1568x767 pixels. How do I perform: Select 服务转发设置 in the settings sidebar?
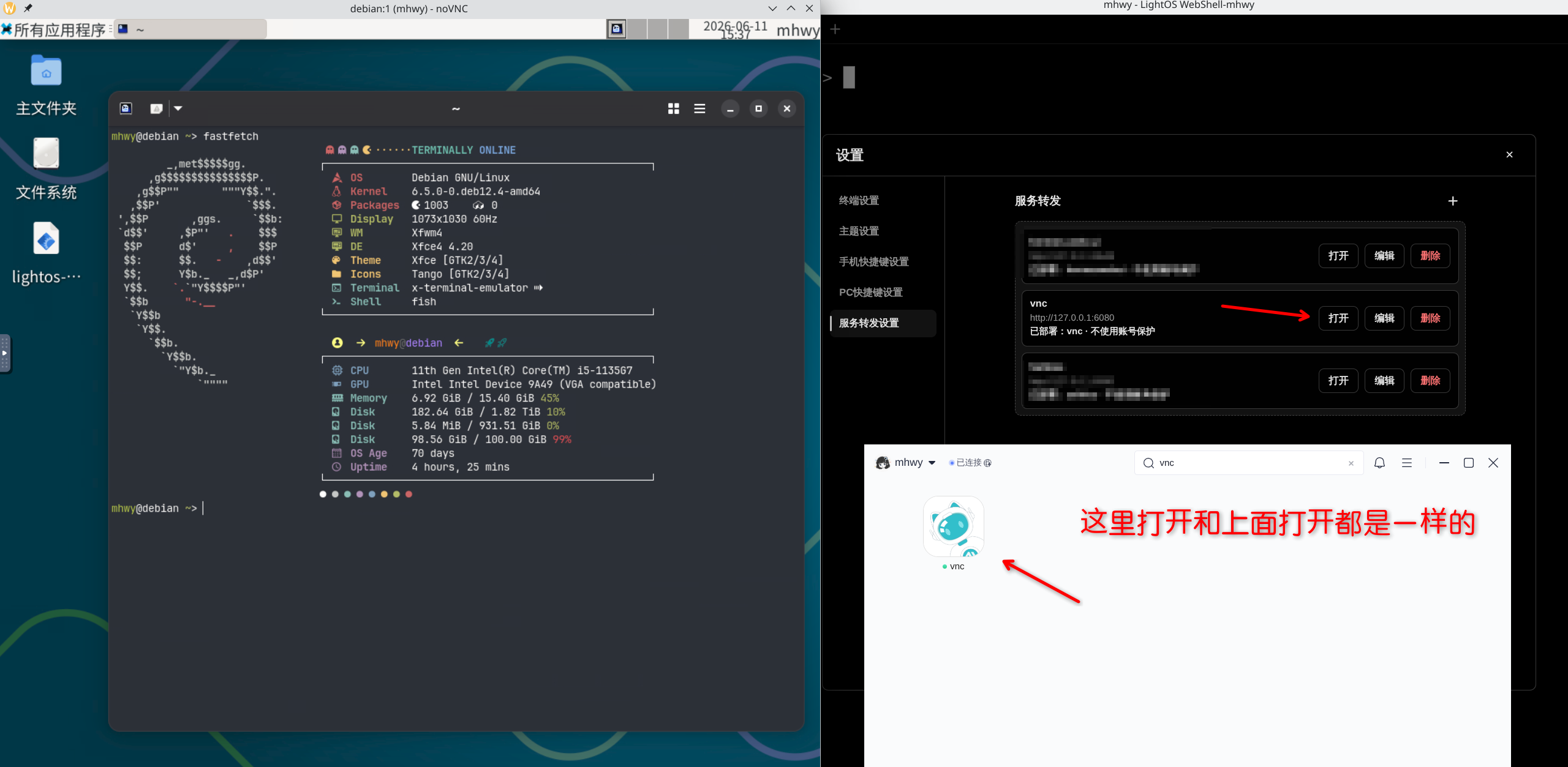(x=883, y=323)
